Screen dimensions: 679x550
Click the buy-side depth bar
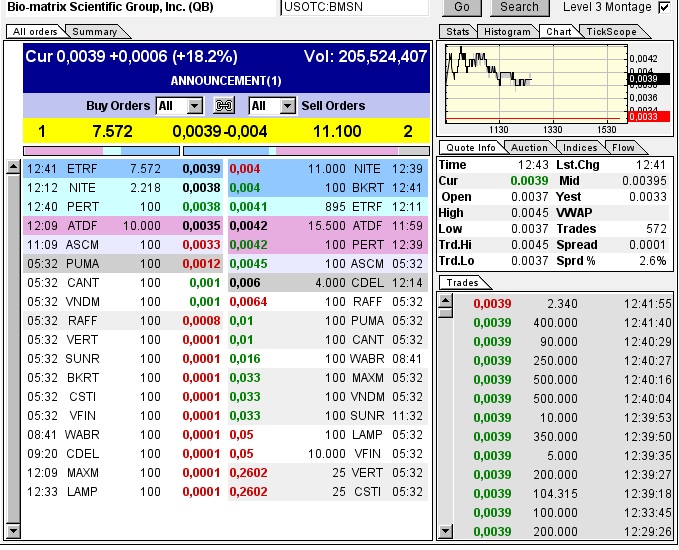tap(101, 151)
